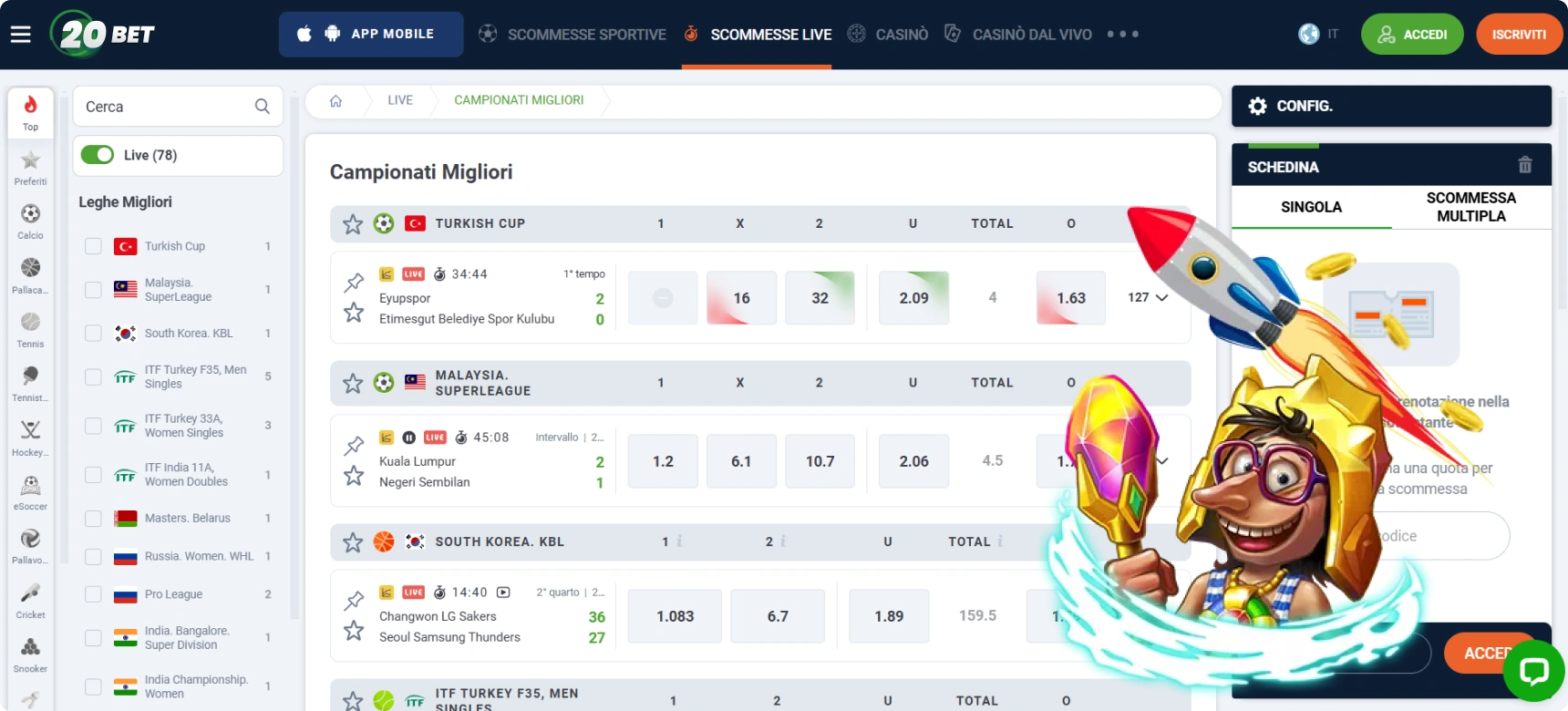This screenshot has height=711, width=1568.
Task: Check the Pro League checkbox
Action: coord(93,594)
